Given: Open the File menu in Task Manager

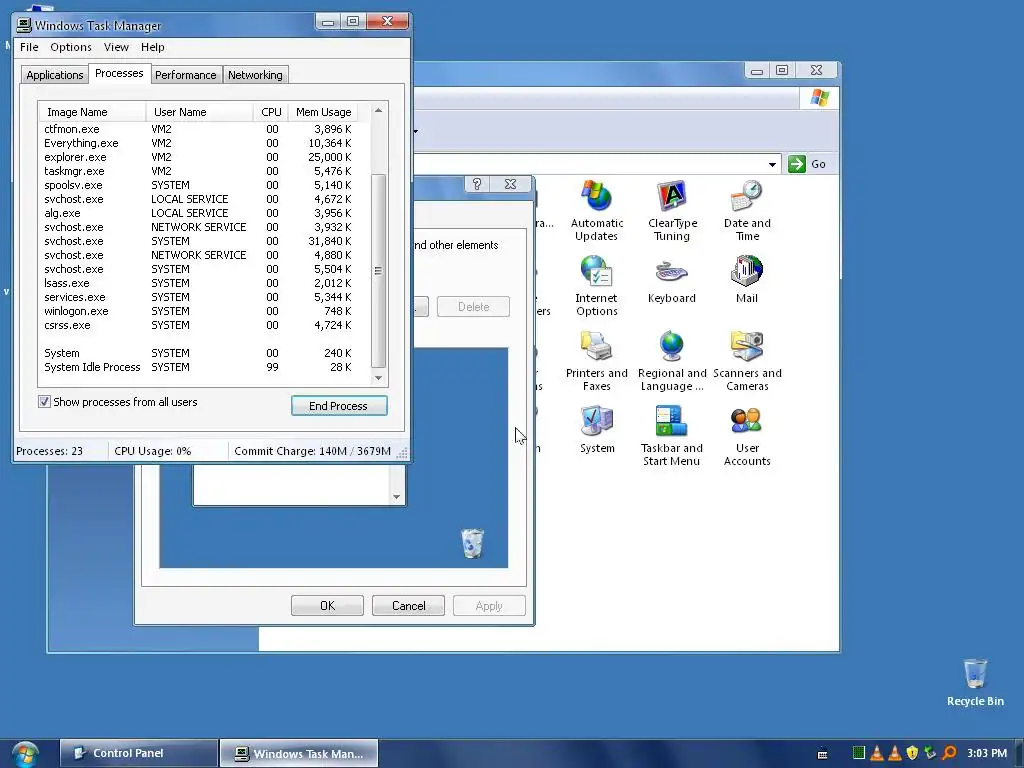Looking at the screenshot, I should point(29,47).
